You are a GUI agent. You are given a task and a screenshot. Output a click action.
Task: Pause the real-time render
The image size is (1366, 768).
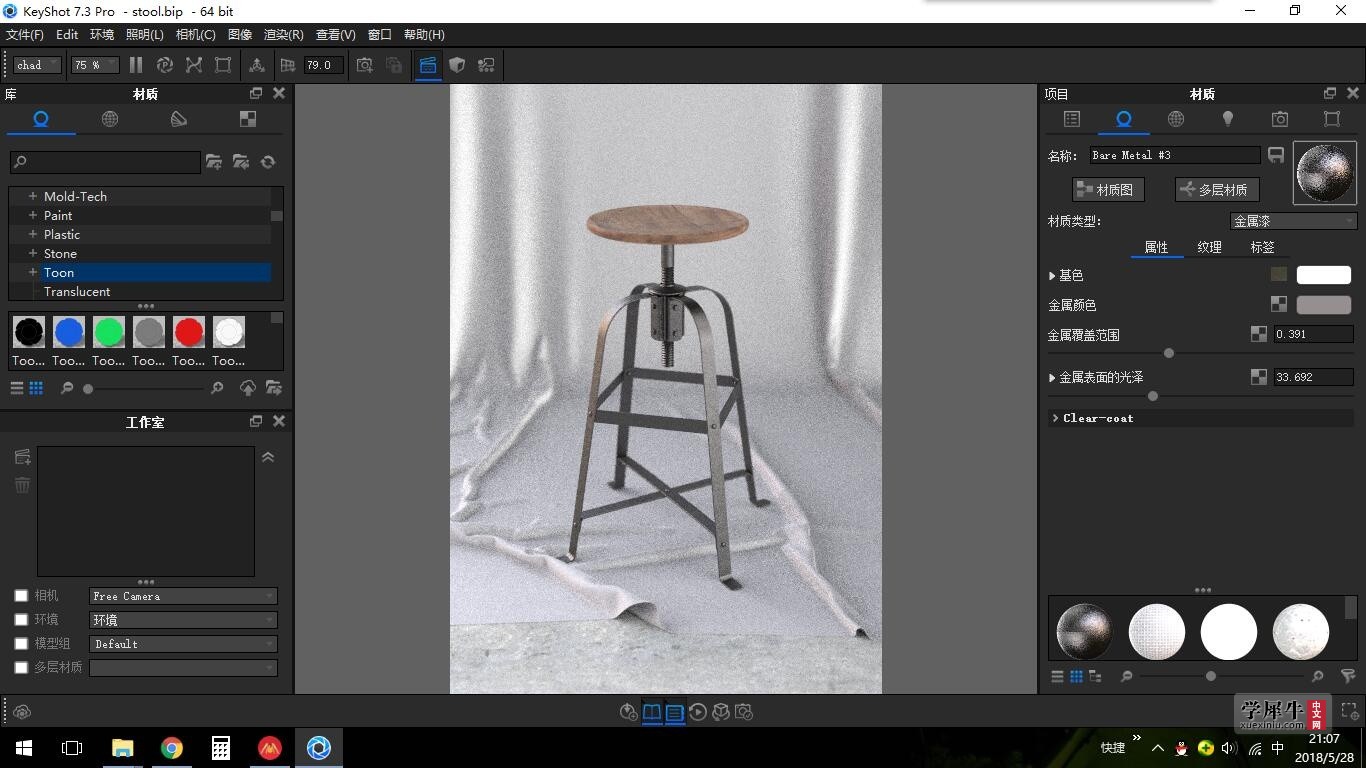(x=136, y=65)
